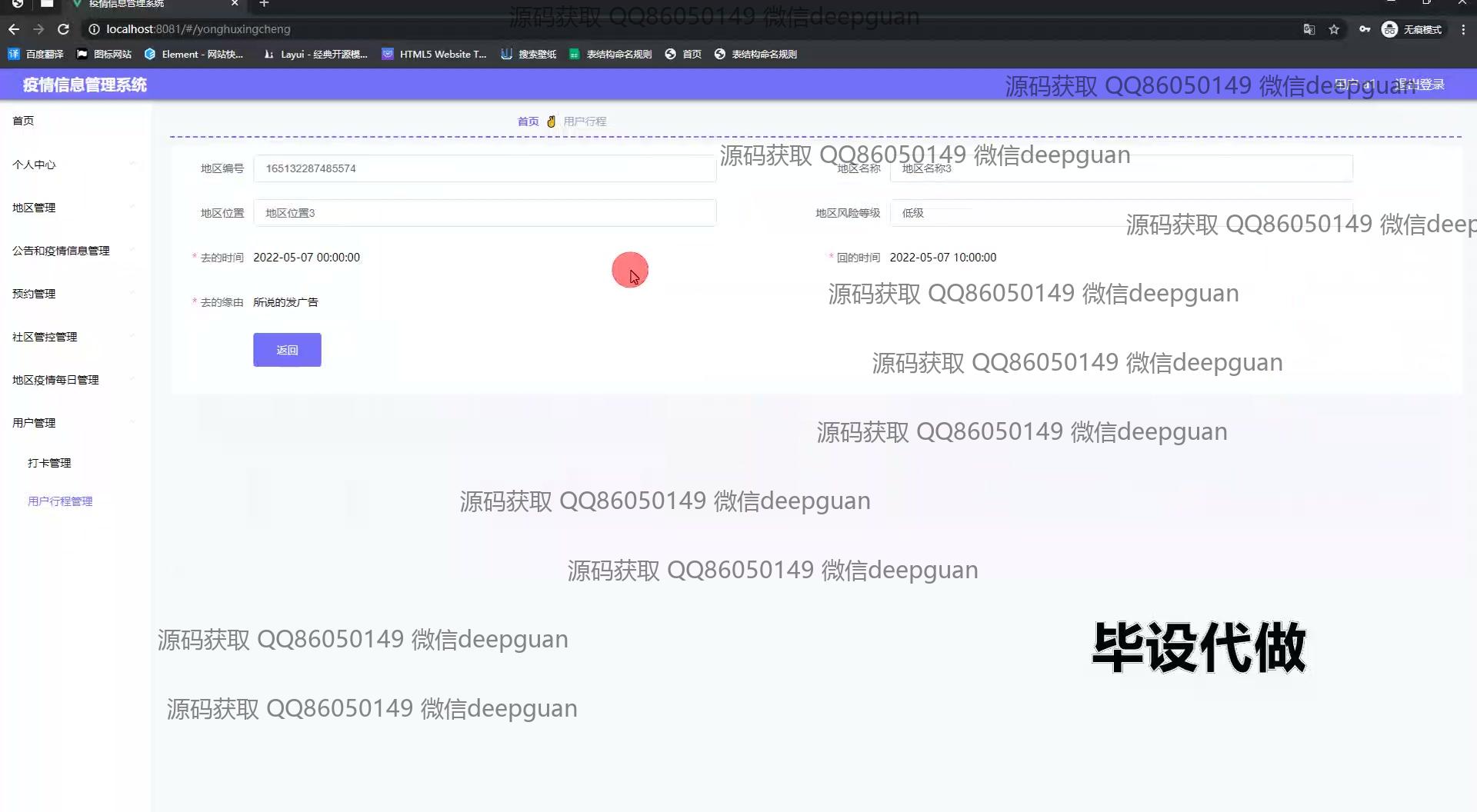1477x812 pixels.
Task: Expand the 公告和疫情信息管理 sidebar menu
Action: pyautogui.click(x=75, y=251)
